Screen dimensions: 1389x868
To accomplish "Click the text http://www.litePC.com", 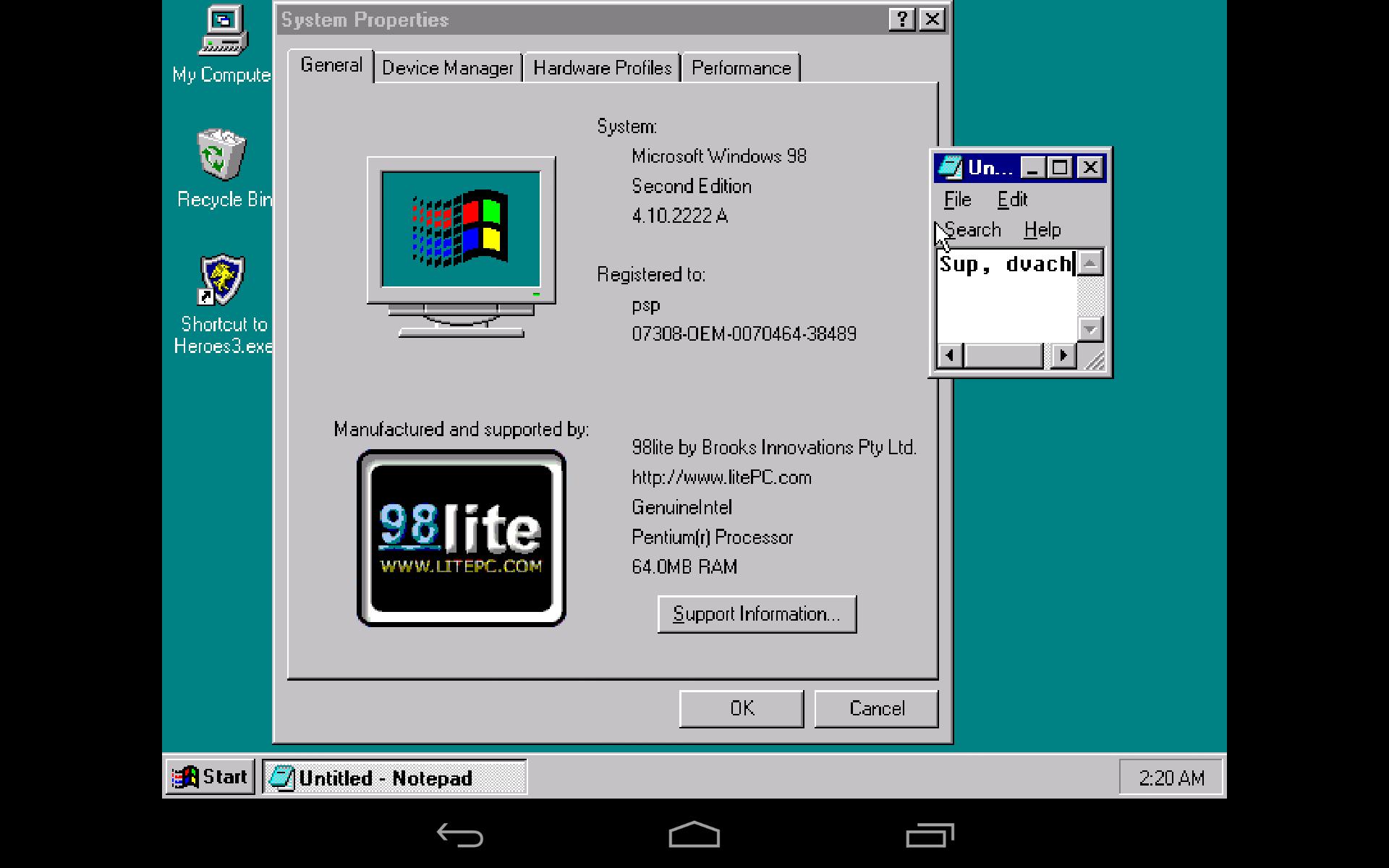I will pyautogui.click(x=721, y=478).
